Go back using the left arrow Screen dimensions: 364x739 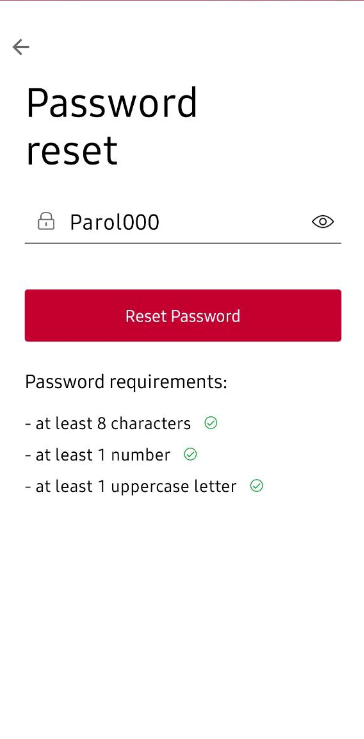[21, 47]
